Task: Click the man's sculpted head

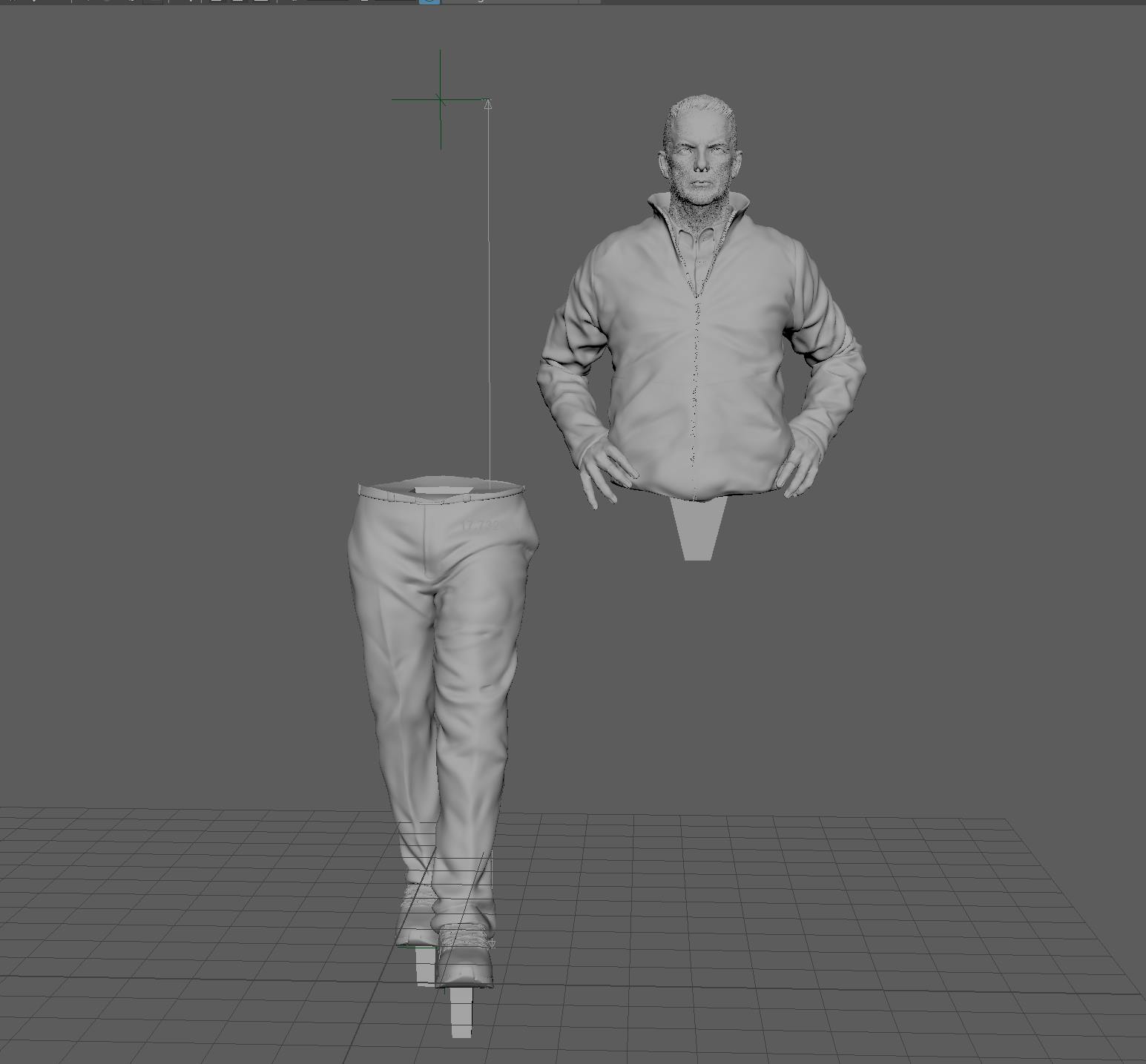Action: pyautogui.click(x=699, y=151)
